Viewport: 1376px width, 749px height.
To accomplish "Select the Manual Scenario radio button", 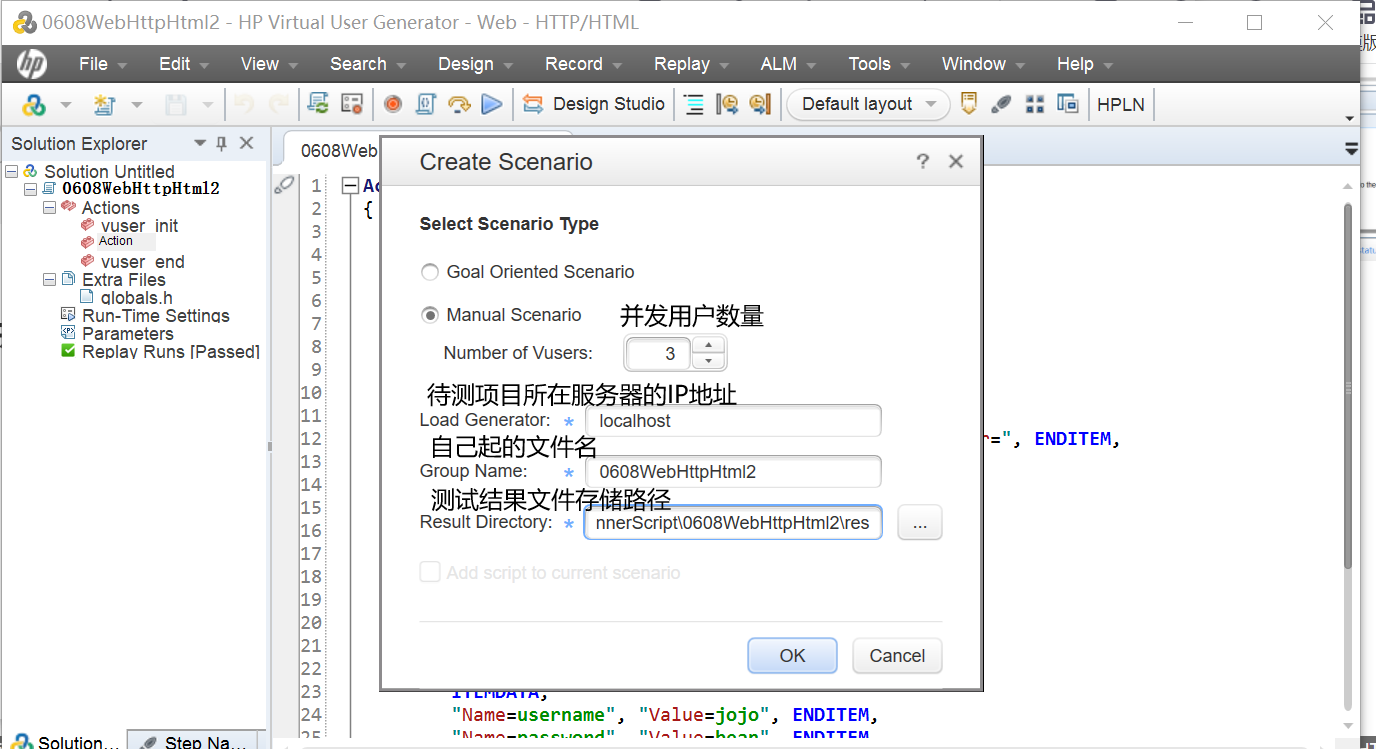I will click(430, 315).
